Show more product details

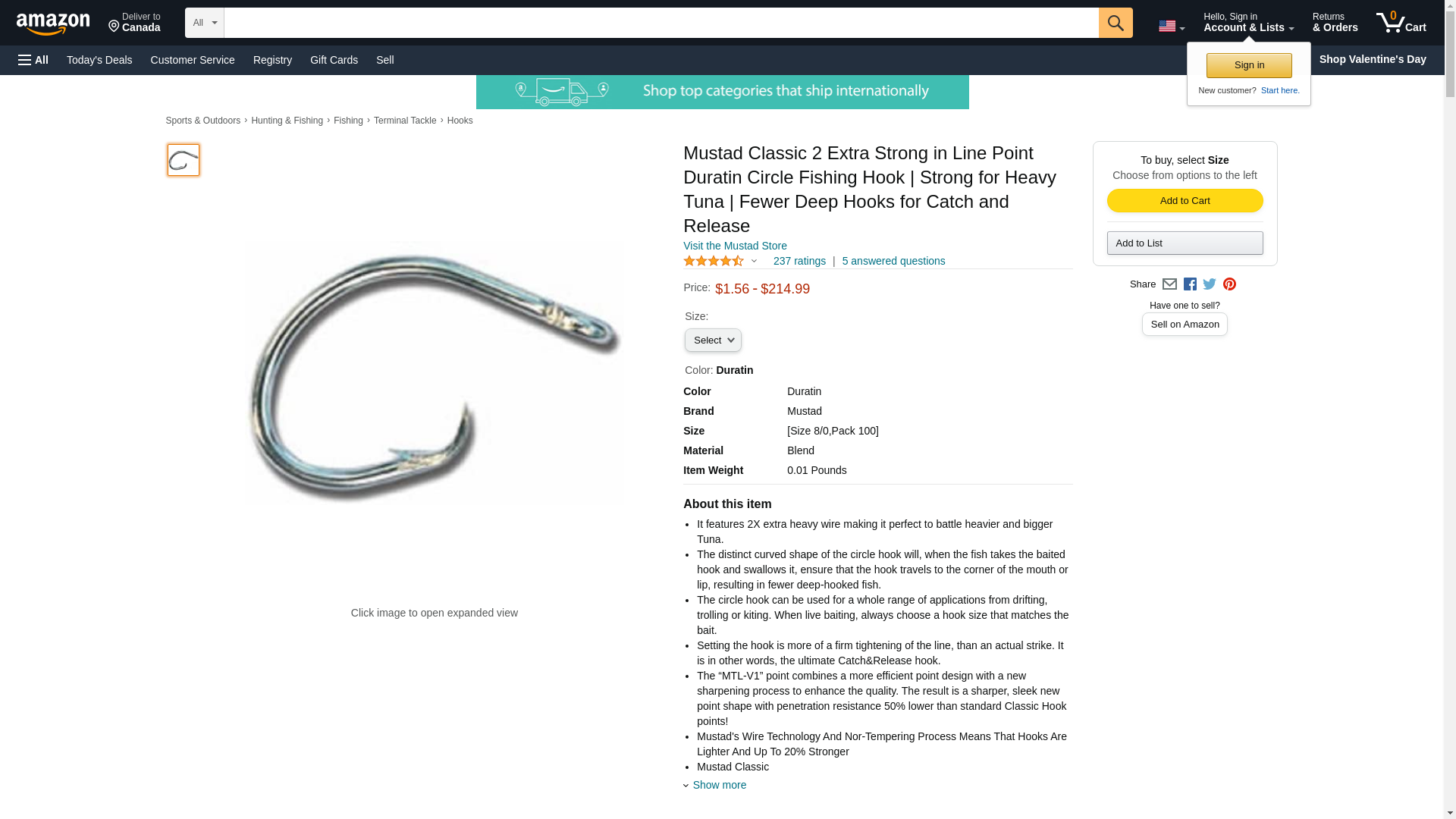719,785
